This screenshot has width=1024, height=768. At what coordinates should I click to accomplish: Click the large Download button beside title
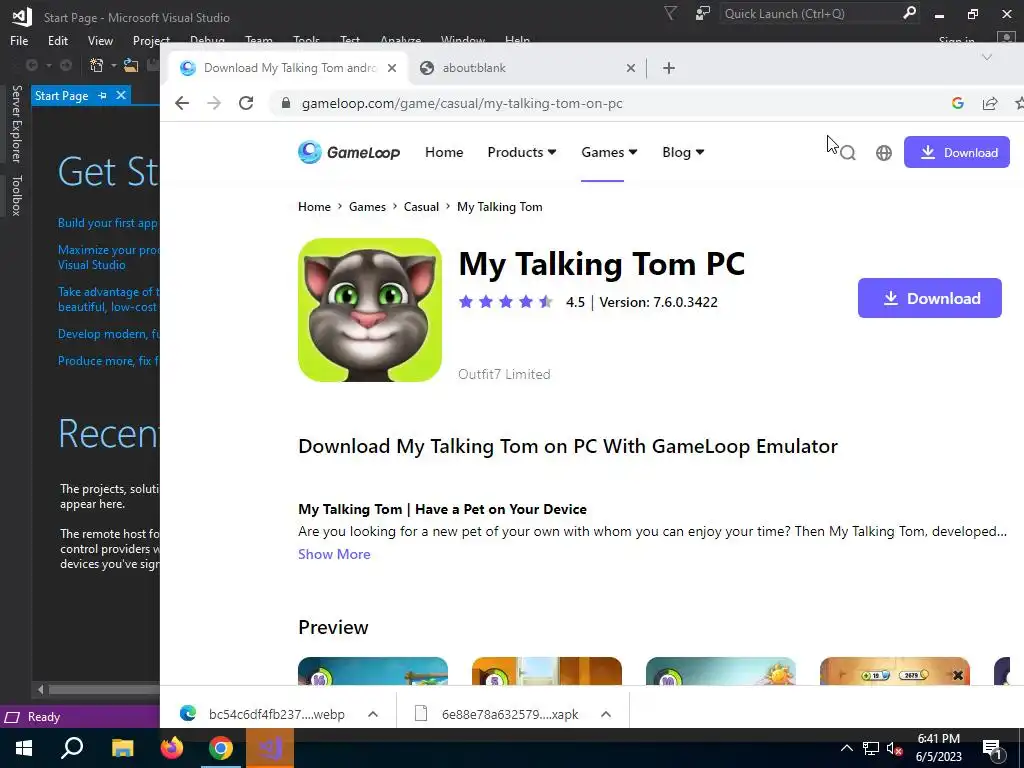pyautogui.click(x=930, y=298)
